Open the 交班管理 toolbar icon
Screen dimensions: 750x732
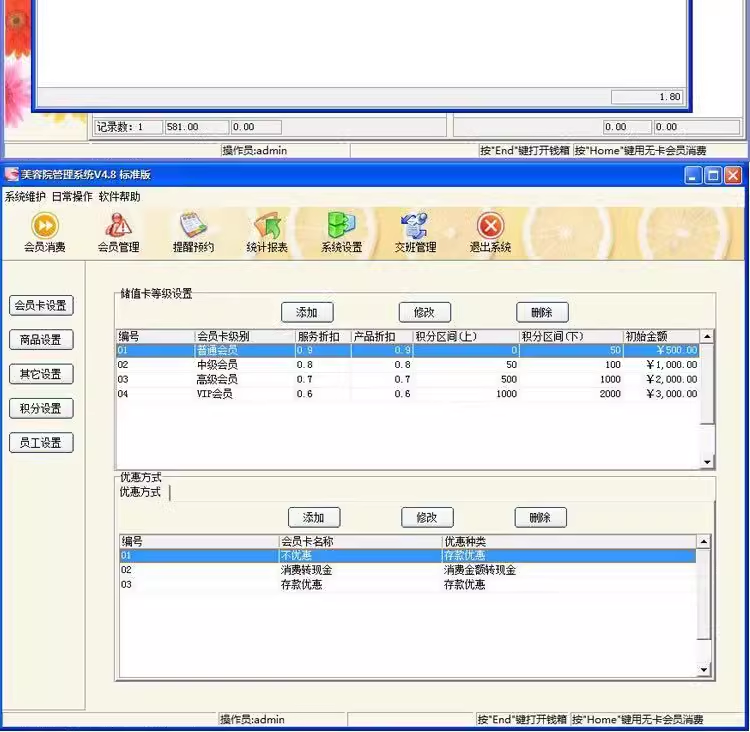(x=415, y=233)
